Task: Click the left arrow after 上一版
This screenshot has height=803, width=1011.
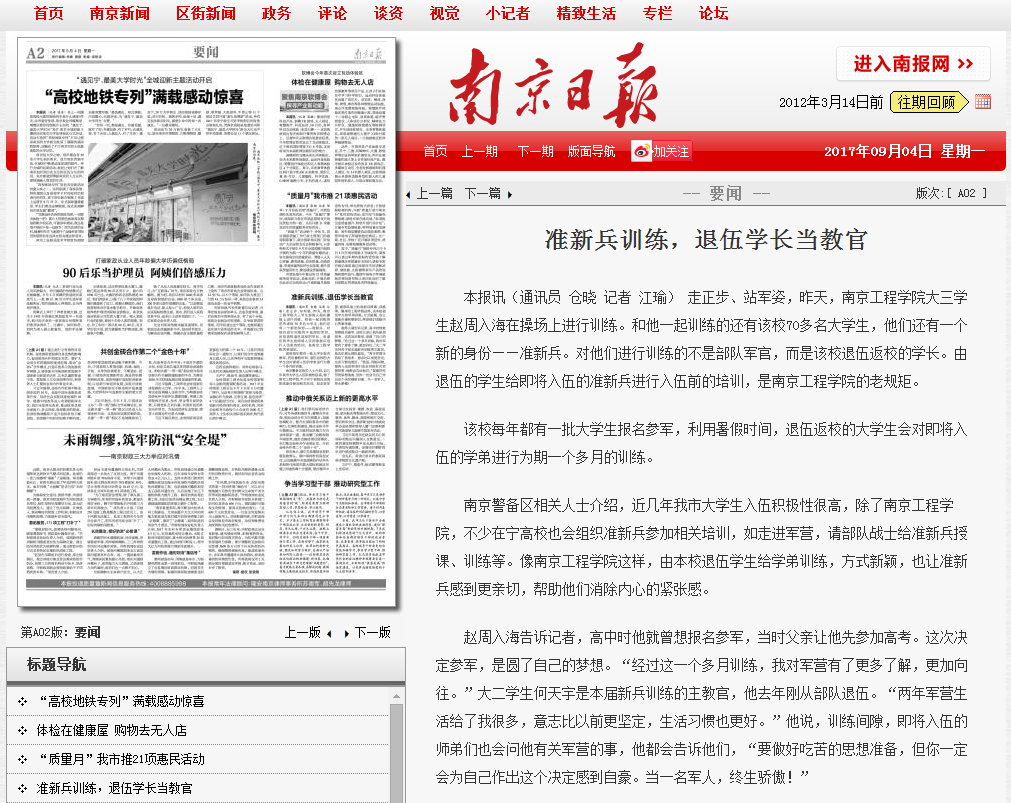Action: pyautogui.click(x=330, y=633)
